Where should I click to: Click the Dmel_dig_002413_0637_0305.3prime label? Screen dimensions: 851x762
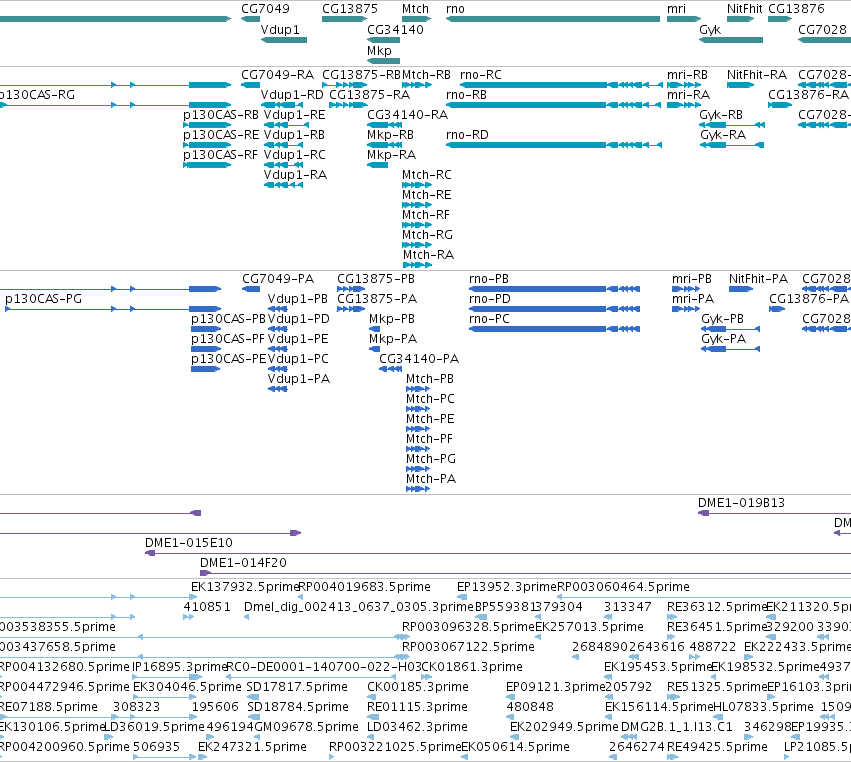[359, 606]
